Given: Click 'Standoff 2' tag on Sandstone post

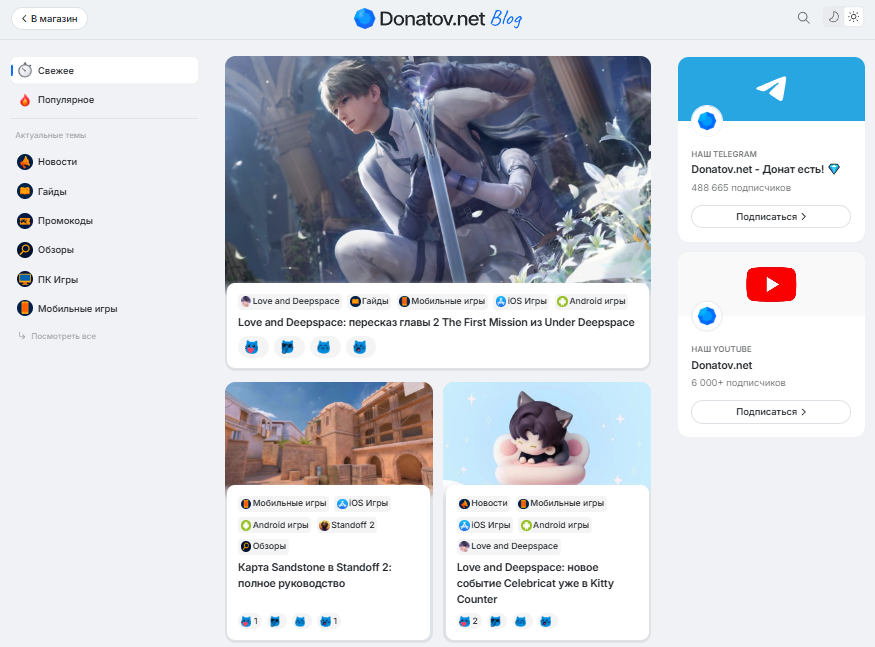Looking at the screenshot, I should pyautogui.click(x=347, y=525).
